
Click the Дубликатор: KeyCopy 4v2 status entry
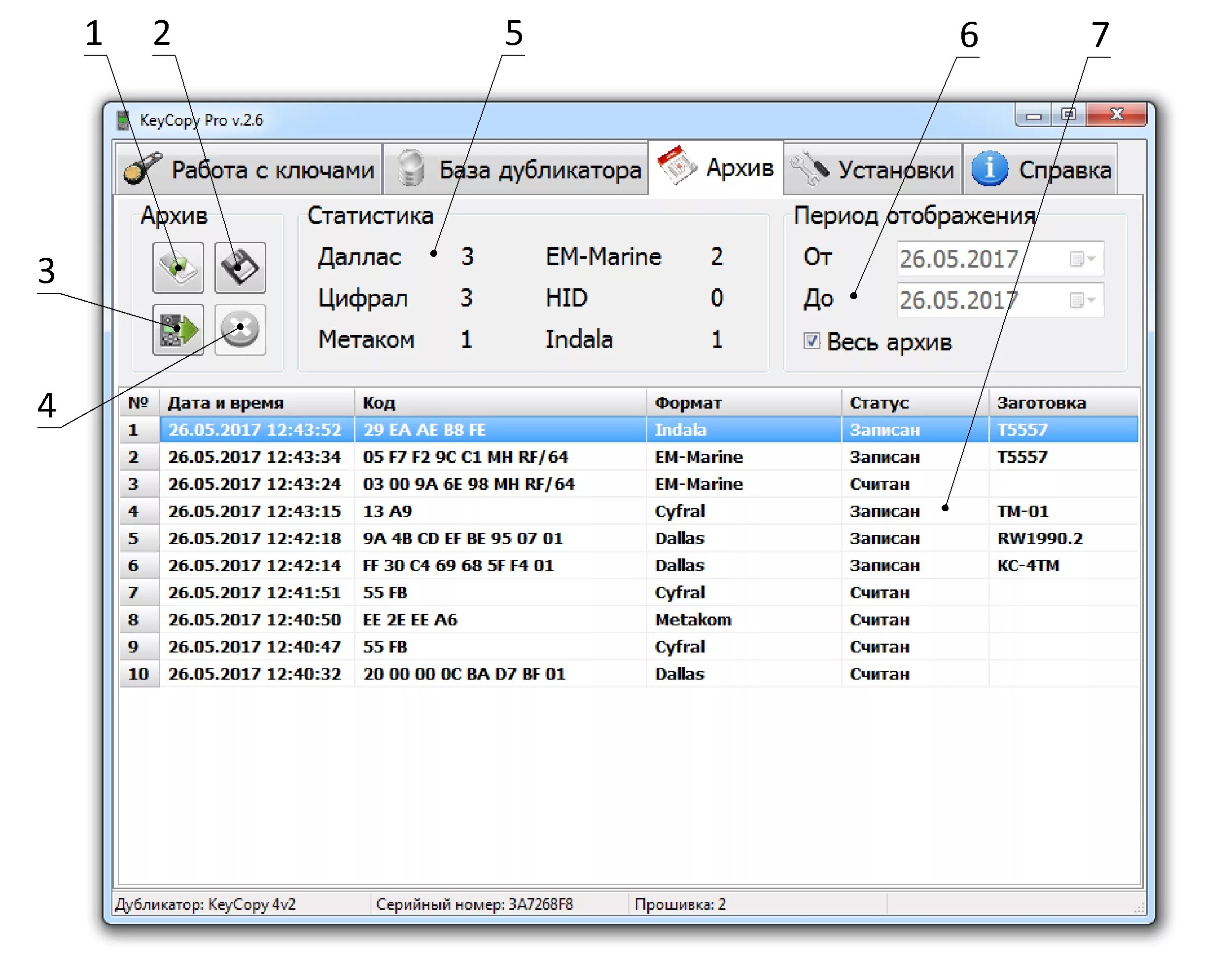click(206, 904)
